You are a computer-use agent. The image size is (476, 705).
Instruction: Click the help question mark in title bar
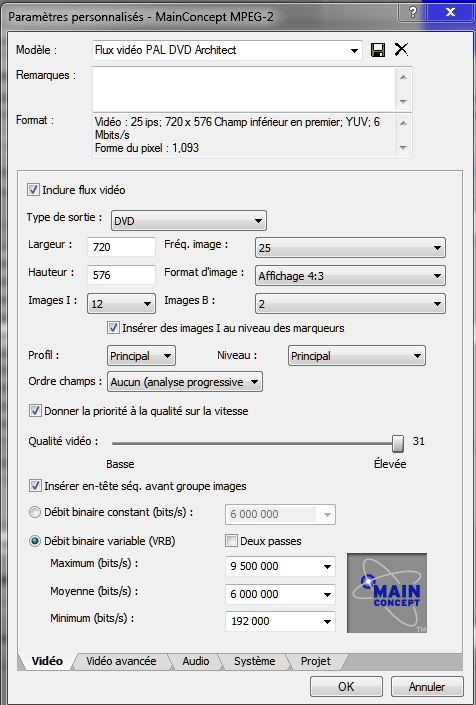point(413,12)
